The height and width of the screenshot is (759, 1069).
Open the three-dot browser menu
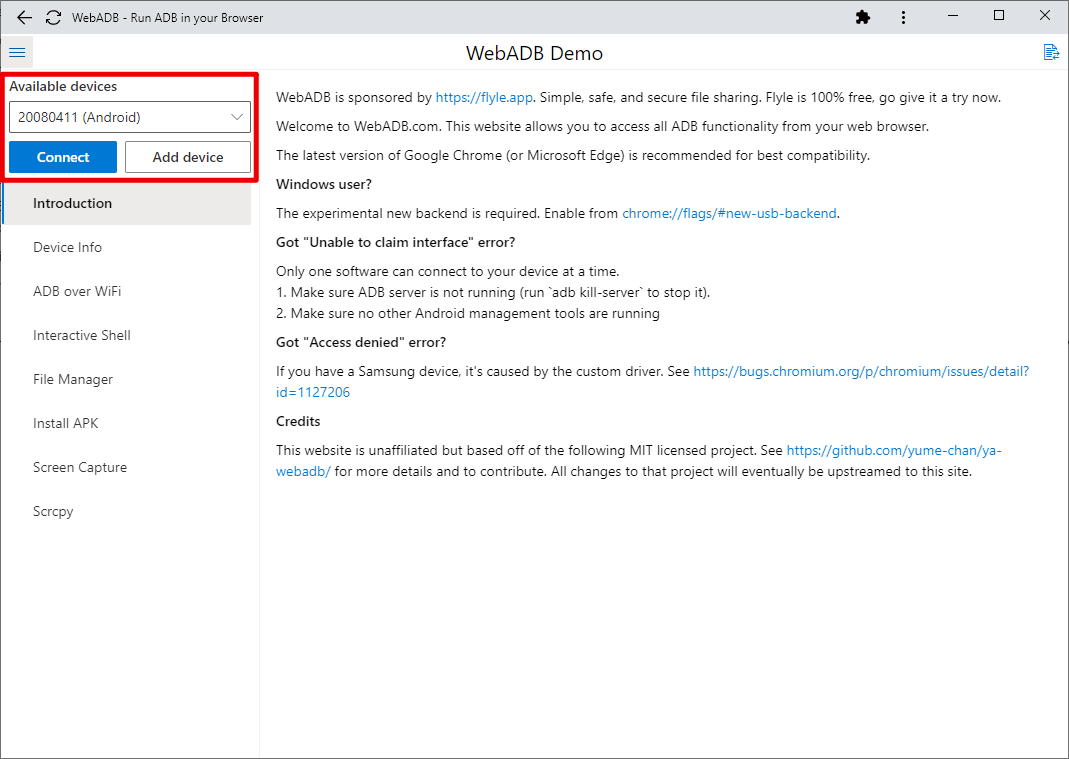tap(903, 17)
